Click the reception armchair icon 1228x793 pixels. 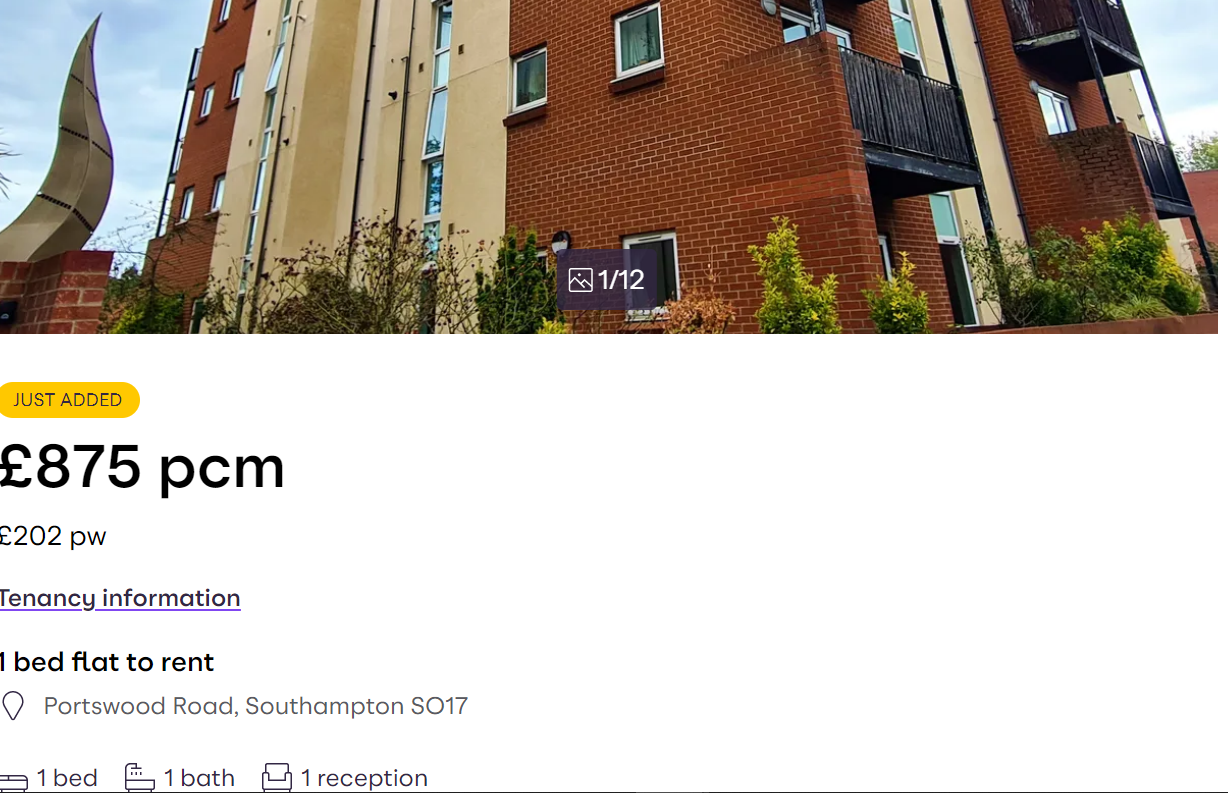(277, 778)
